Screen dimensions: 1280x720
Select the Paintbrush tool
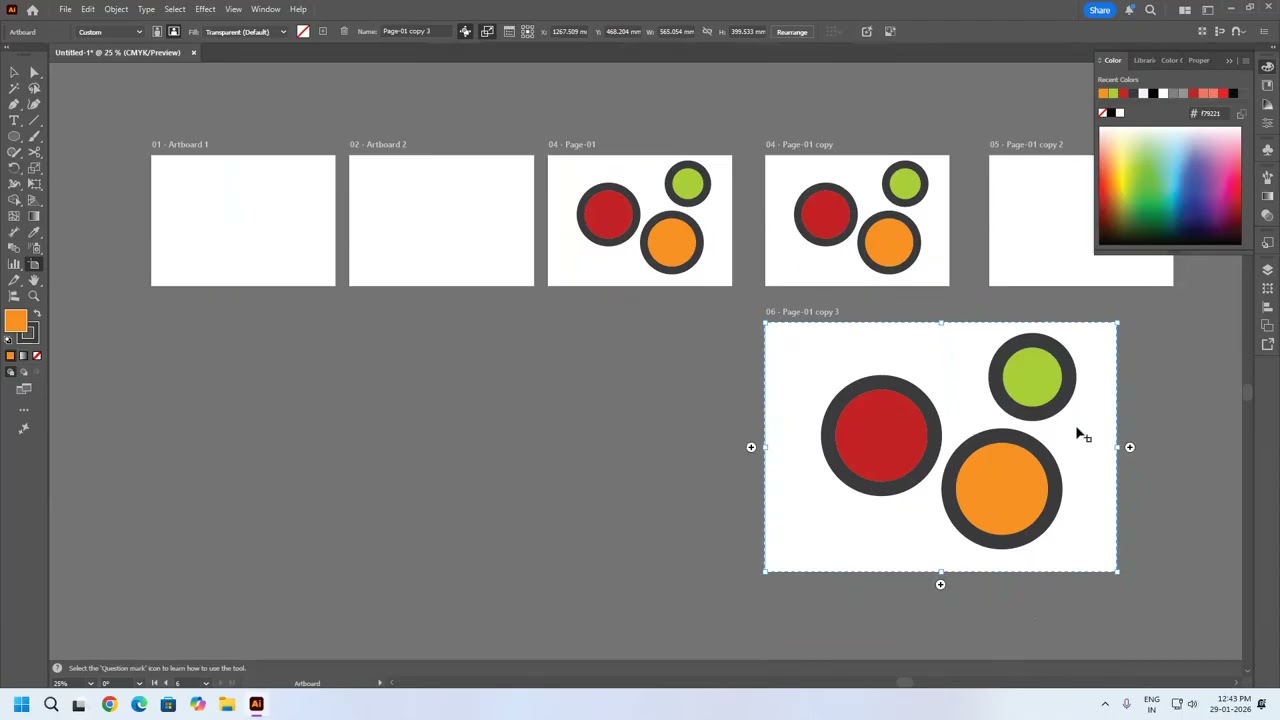tap(34, 136)
